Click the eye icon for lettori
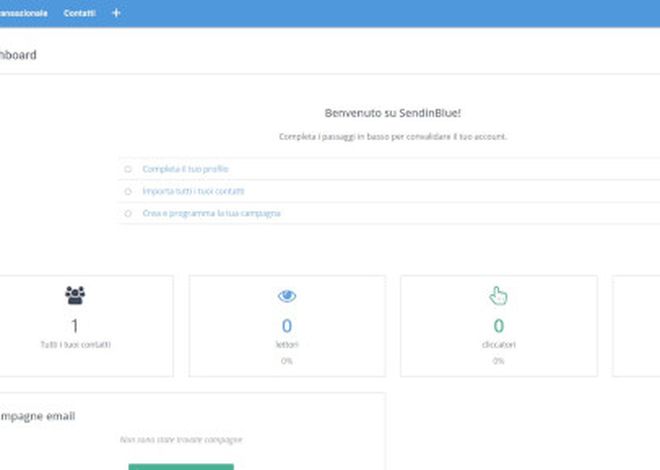Image resolution: width=660 pixels, height=470 pixels. 287,296
